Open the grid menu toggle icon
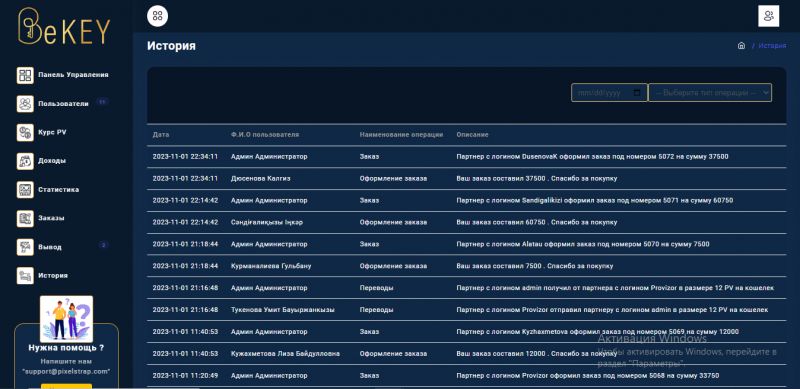The height and width of the screenshot is (389, 800). [157, 15]
